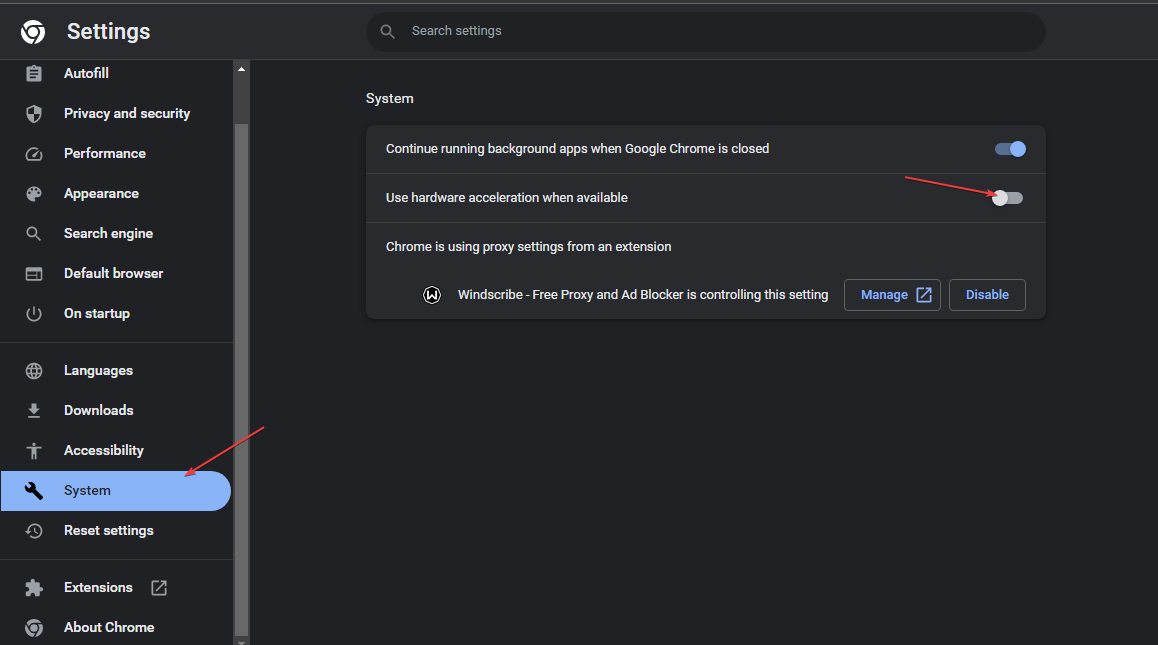Click the Autofill clipboard icon

point(34,73)
